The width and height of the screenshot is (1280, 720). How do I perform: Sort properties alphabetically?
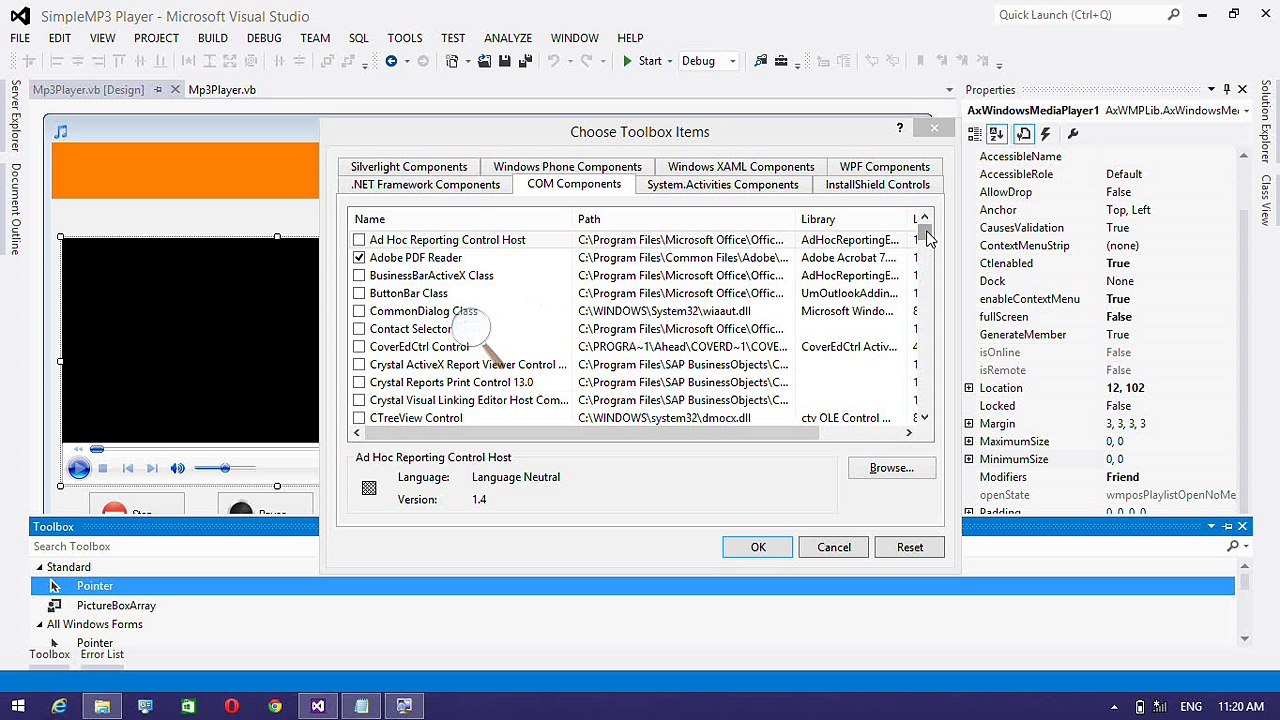pyautogui.click(x=997, y=134)
